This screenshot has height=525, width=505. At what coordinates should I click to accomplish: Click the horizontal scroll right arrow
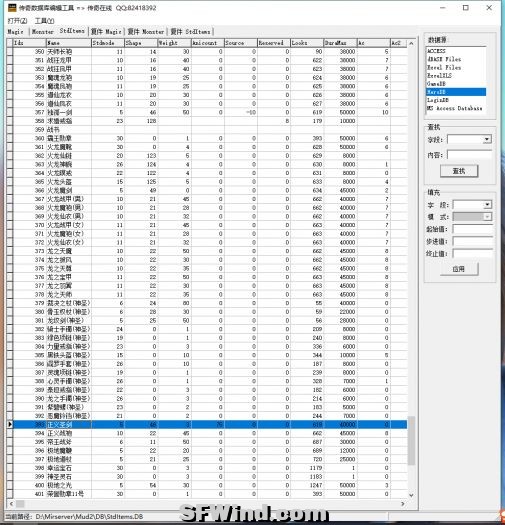(x=403, y=504)
